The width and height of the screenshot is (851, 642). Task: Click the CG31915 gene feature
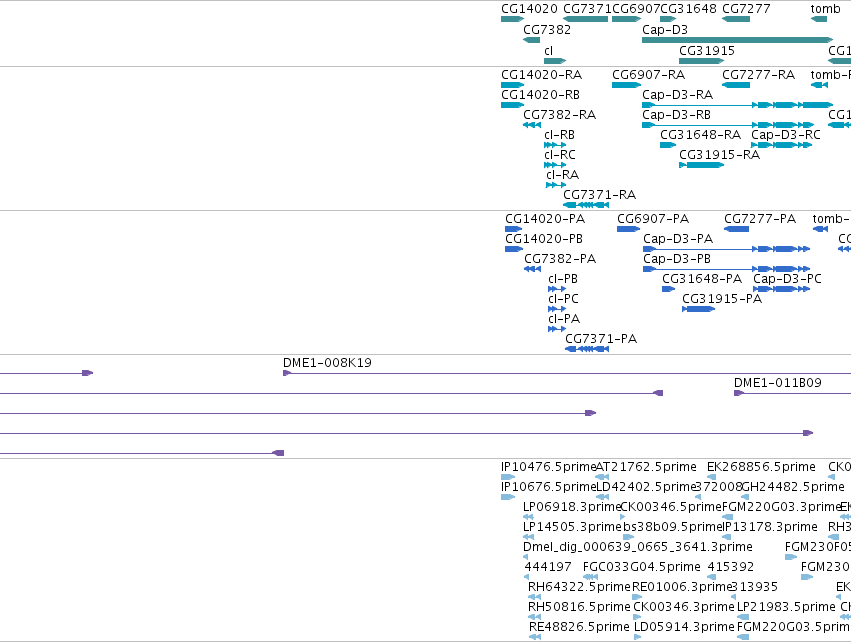tap(701, 60)
